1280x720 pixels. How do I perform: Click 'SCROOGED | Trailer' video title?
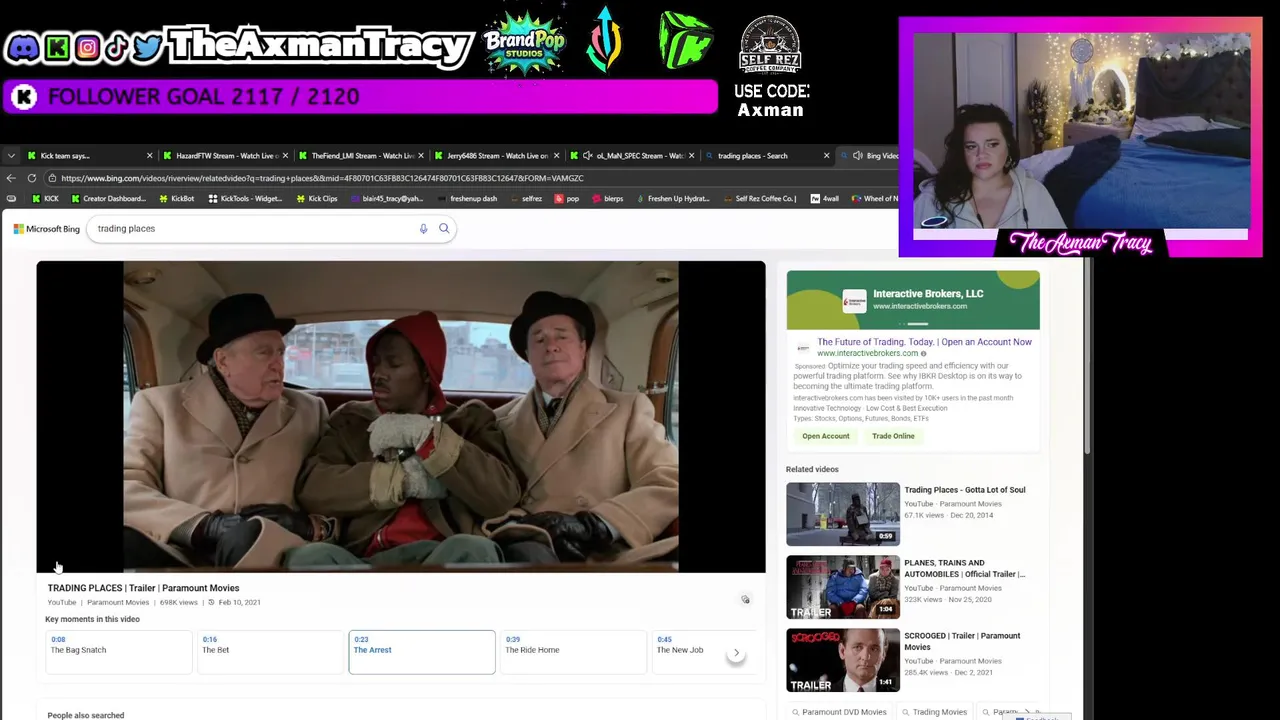[x=962, y=641]
